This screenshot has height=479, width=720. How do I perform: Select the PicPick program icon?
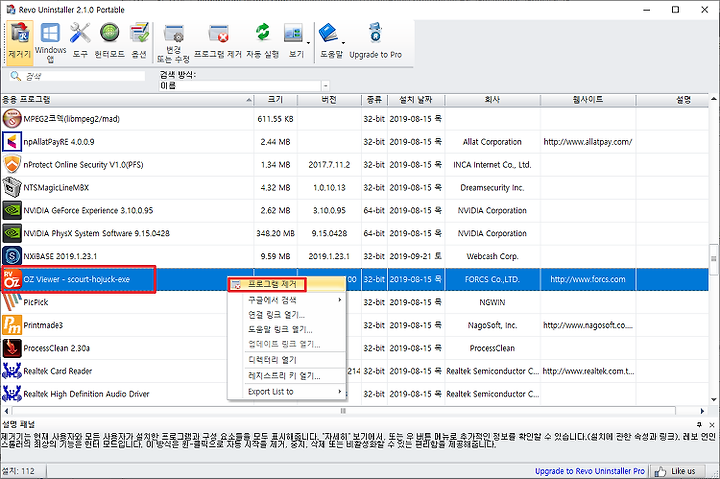pyautogui.click(x=11, y=302)
